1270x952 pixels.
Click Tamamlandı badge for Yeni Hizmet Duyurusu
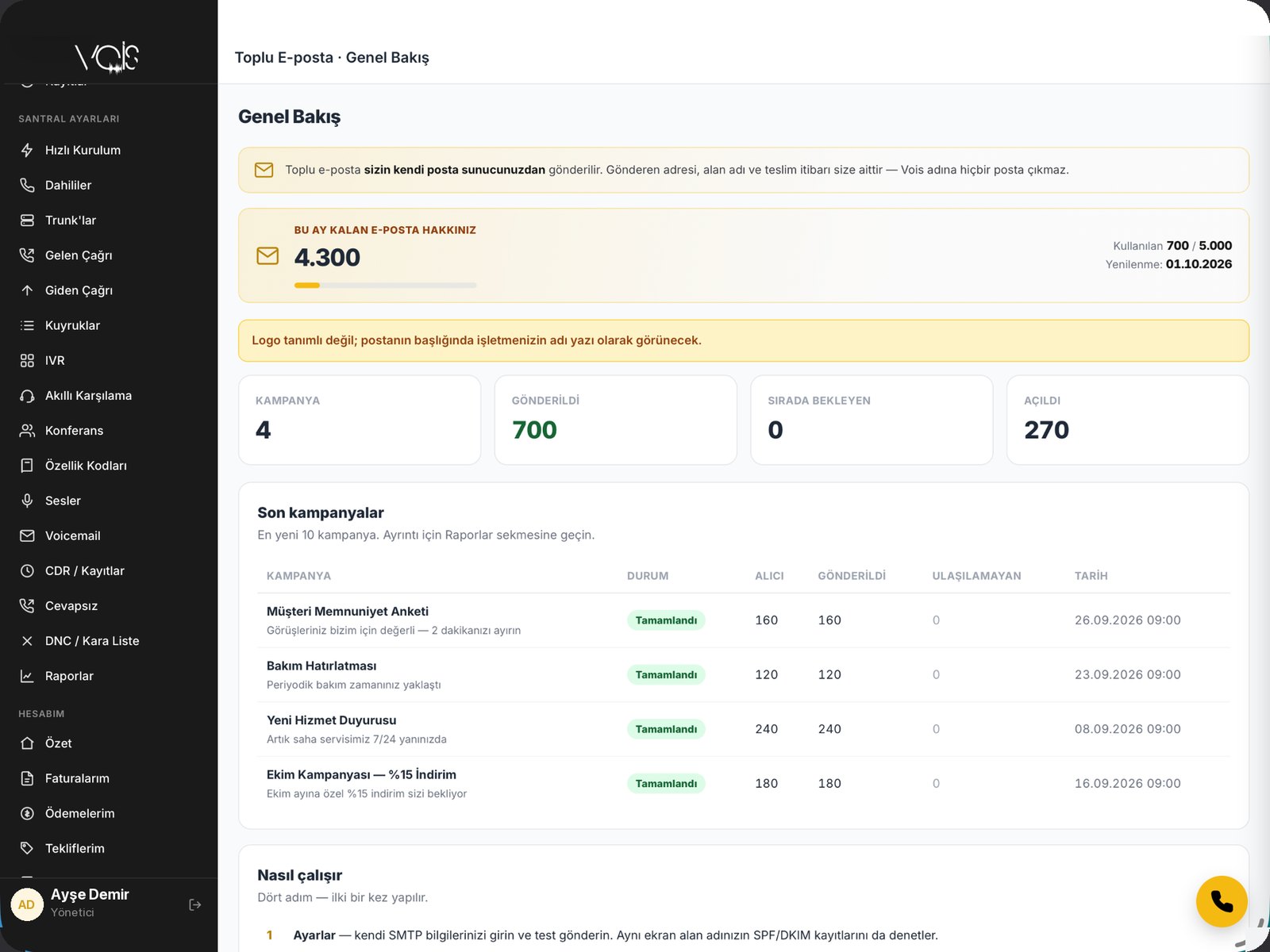coord(666,729)
